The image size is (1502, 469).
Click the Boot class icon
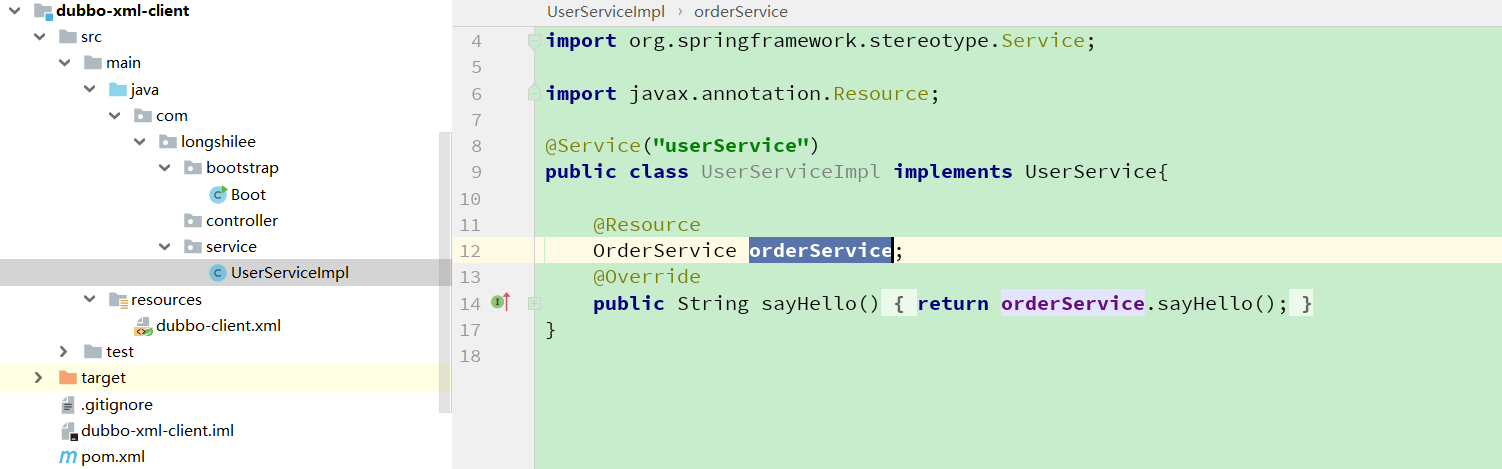tap(218, 194)
